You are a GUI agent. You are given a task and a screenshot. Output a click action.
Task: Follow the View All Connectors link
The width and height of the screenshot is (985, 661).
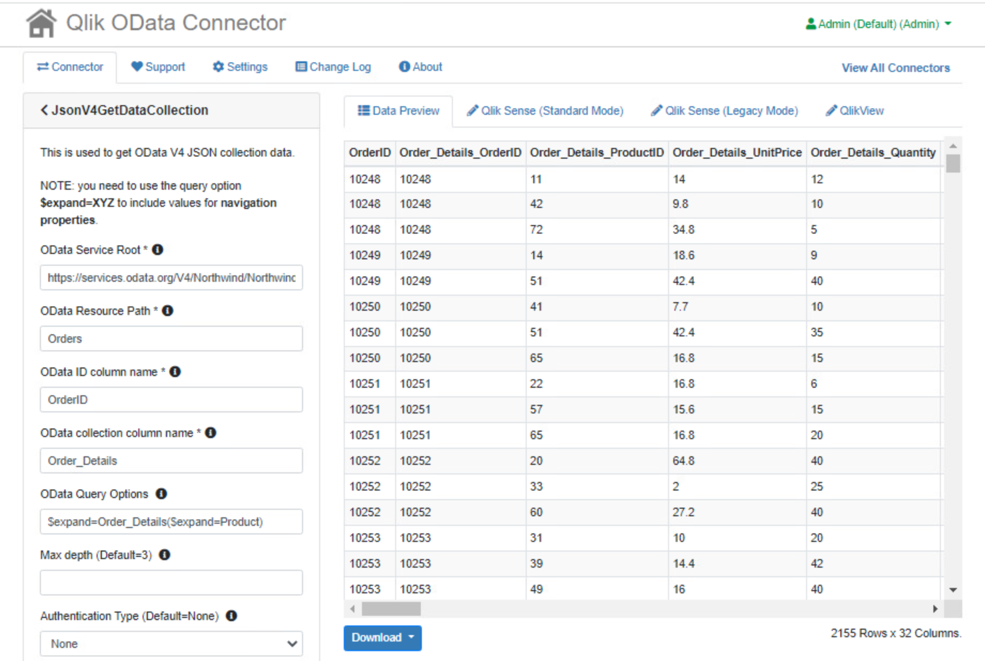(x=895, y=68)
